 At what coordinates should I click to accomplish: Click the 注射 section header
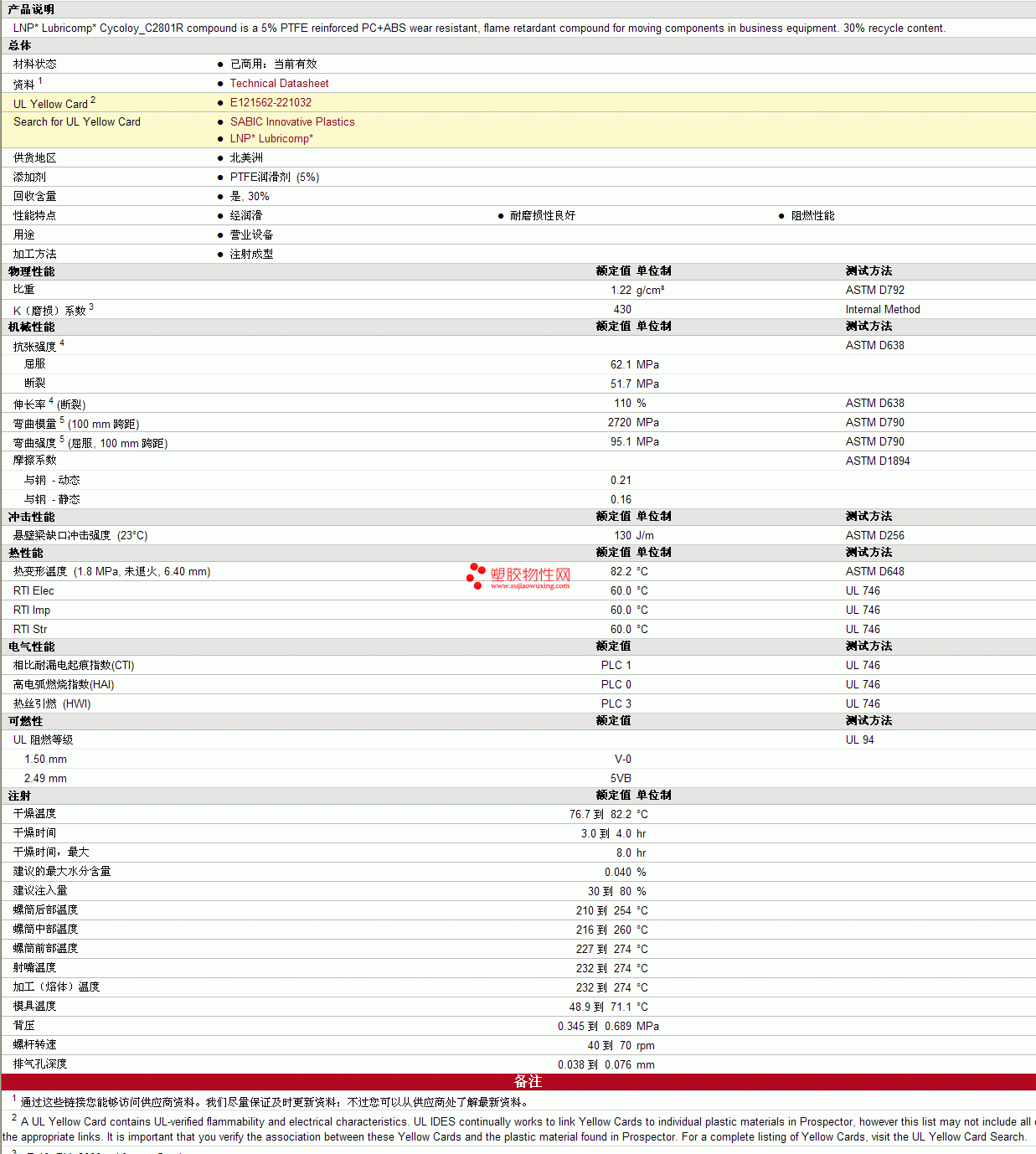coord(20,796)
